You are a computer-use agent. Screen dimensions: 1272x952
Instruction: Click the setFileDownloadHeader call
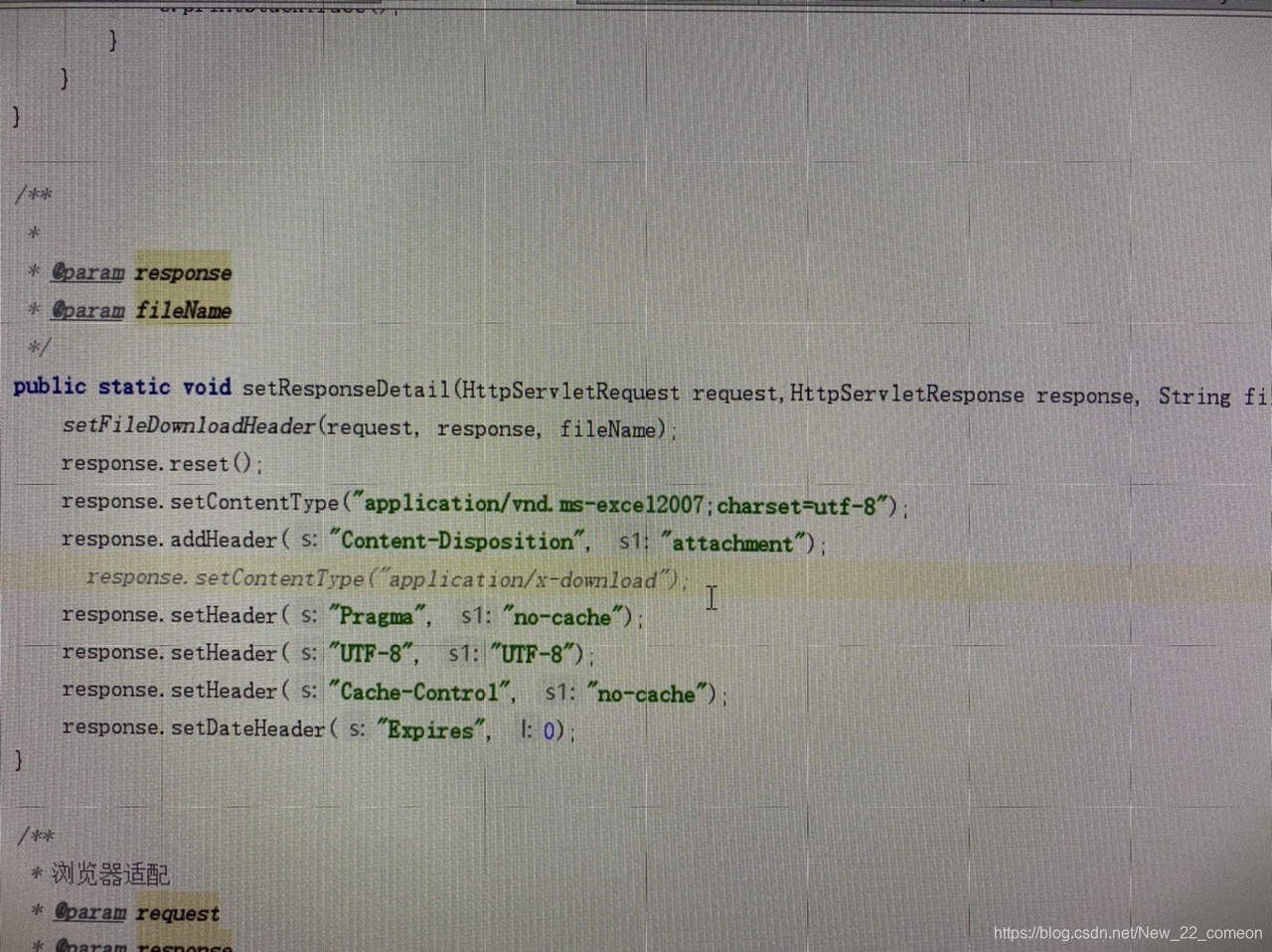(x=189, y=426)
